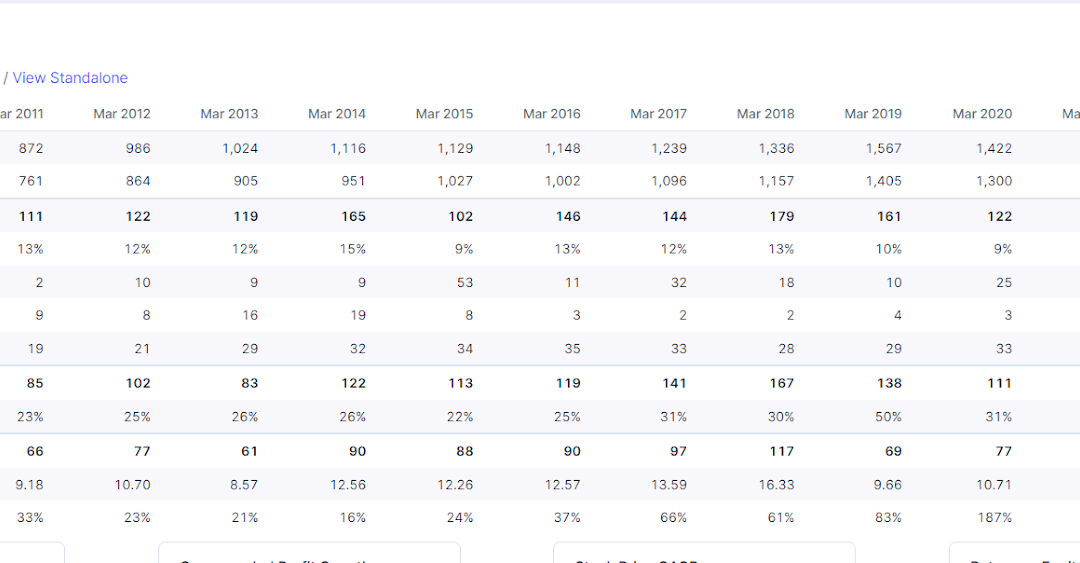The height and width of the screenshot is (563, 1080).
Task: Click the value 1,148
Action: coord(563,148)
